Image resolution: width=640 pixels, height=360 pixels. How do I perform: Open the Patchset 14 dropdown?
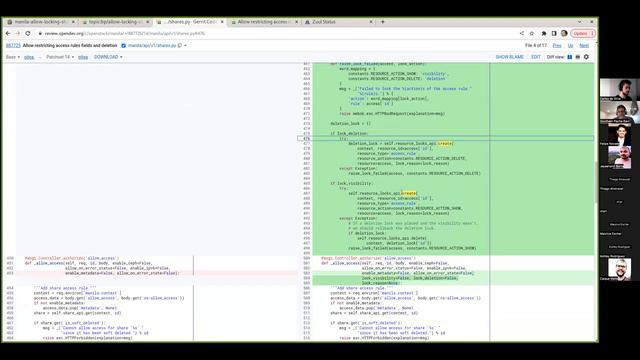click(x=60, y=57)
